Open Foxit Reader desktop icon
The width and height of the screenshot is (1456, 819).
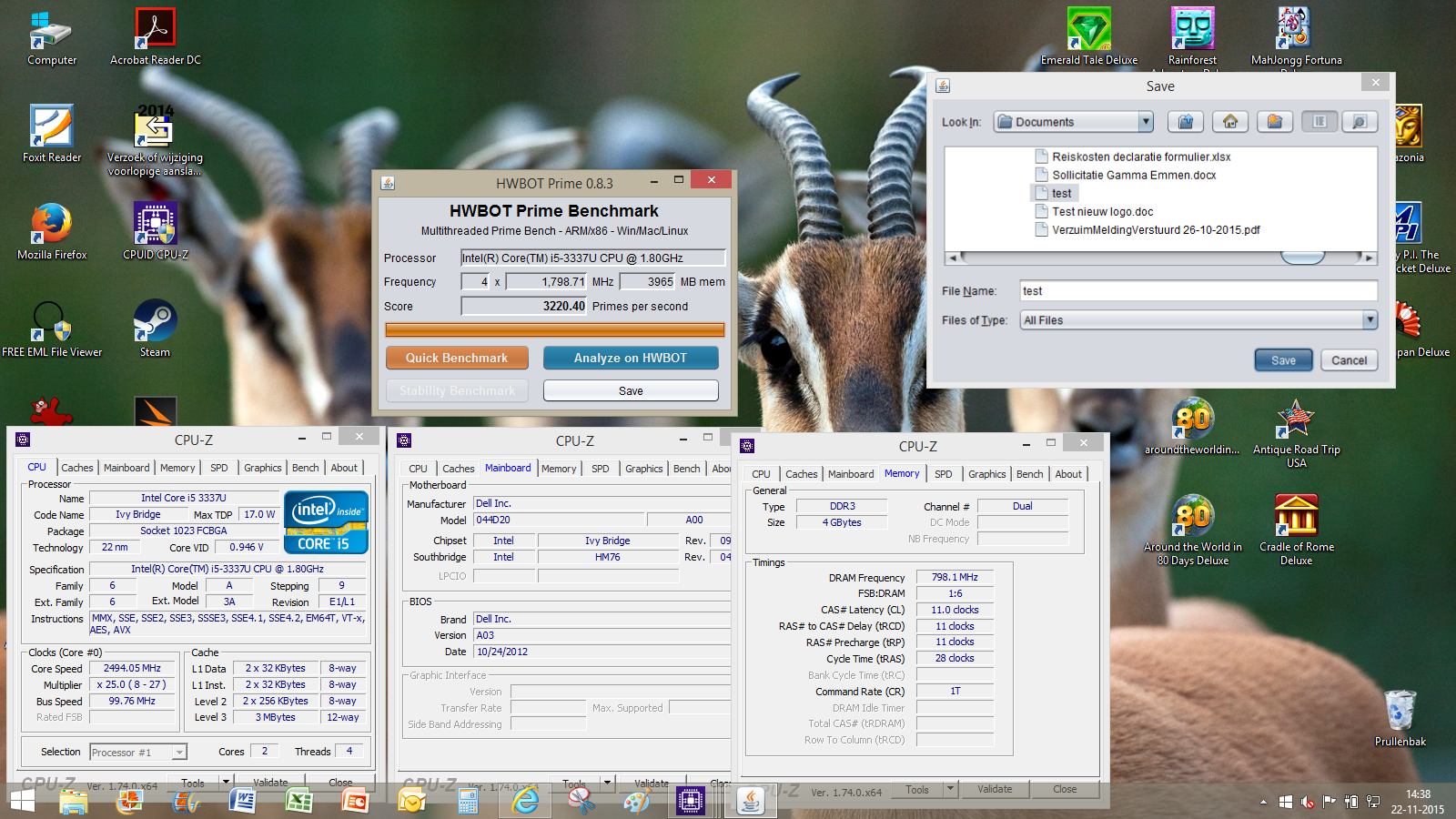[x=52, y=134]
